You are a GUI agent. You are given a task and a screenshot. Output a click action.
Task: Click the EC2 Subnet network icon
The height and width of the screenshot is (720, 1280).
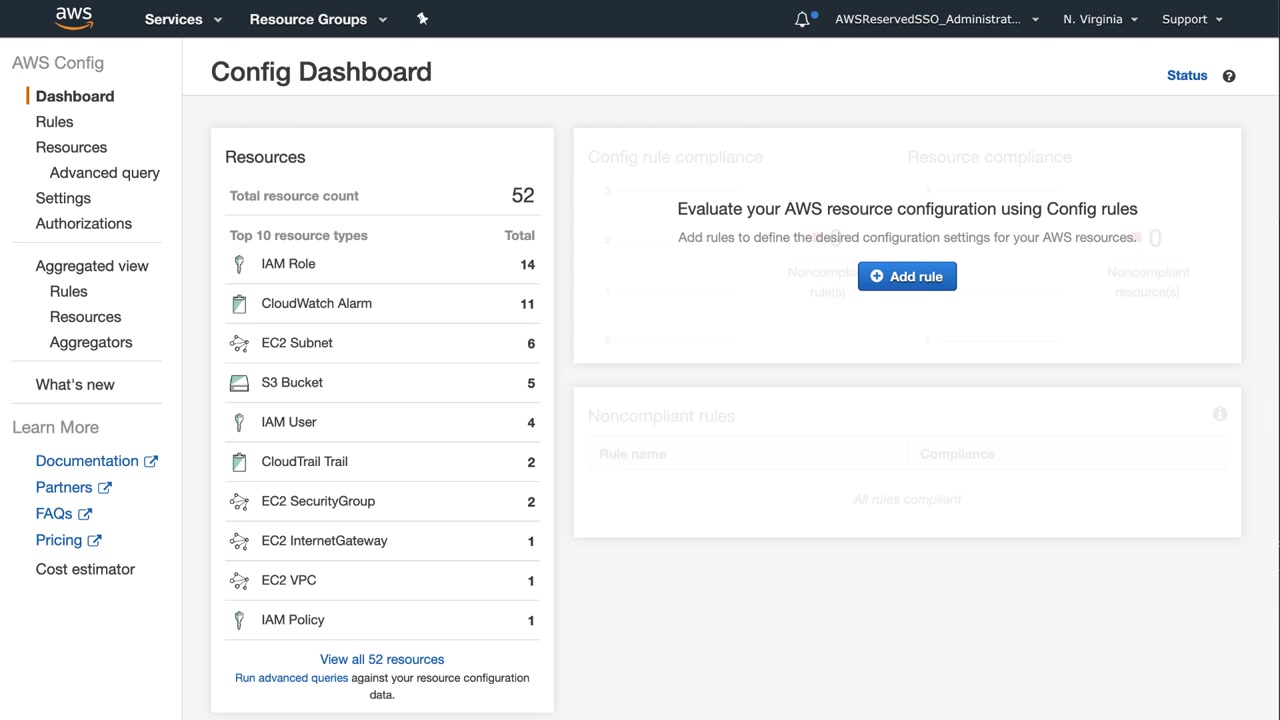(239, 343)
